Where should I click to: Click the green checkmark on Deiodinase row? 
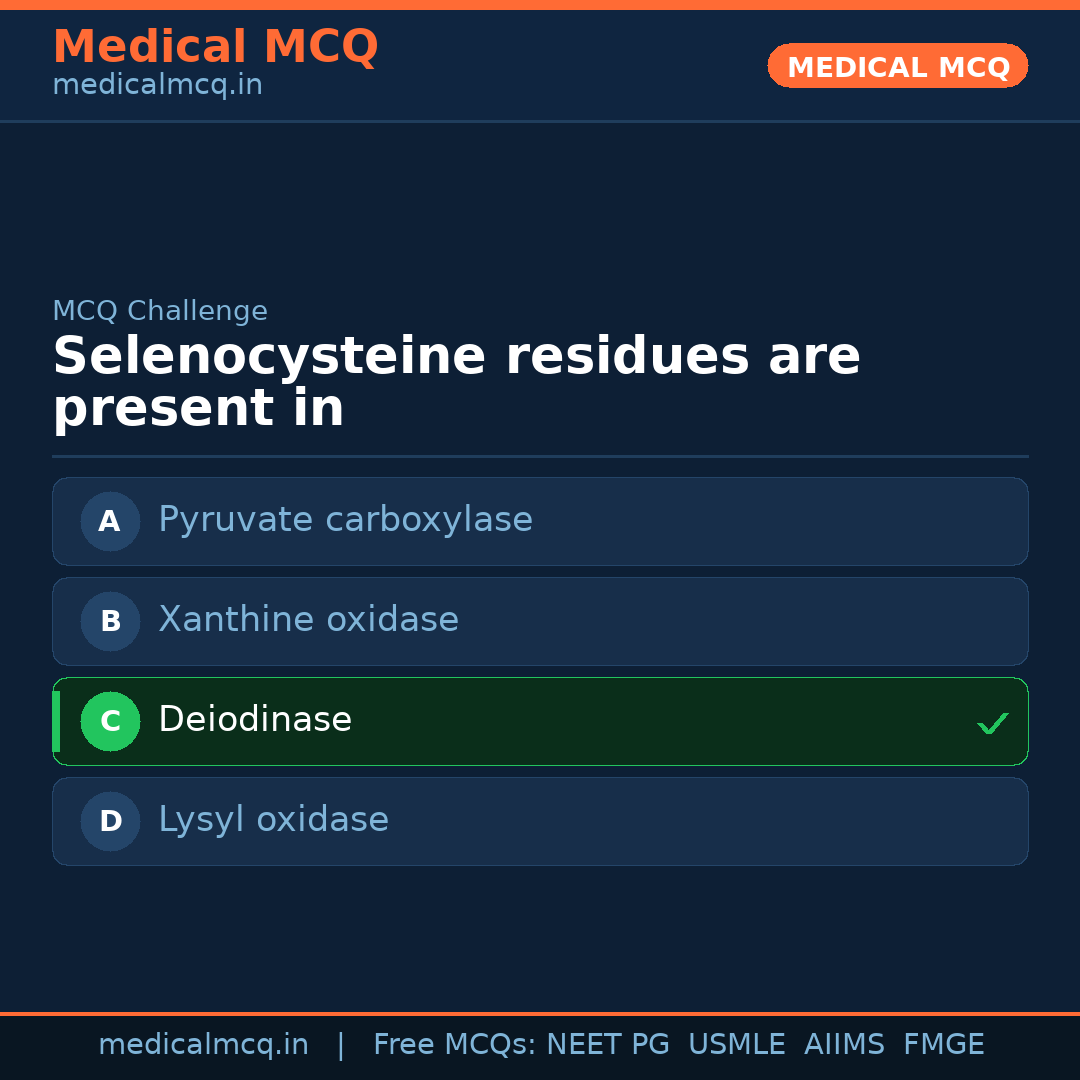[992, 722]
